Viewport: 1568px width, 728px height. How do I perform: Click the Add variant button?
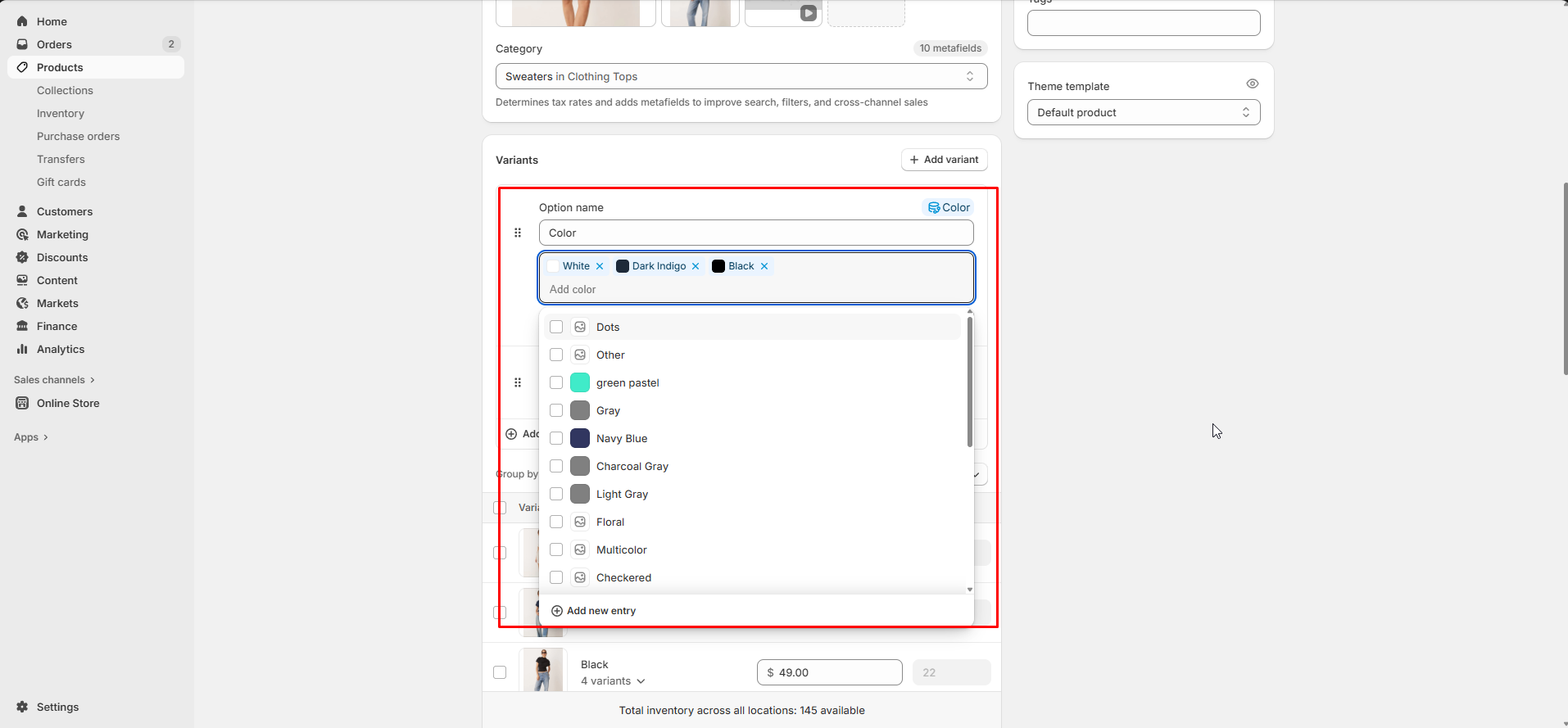[944, 160]
